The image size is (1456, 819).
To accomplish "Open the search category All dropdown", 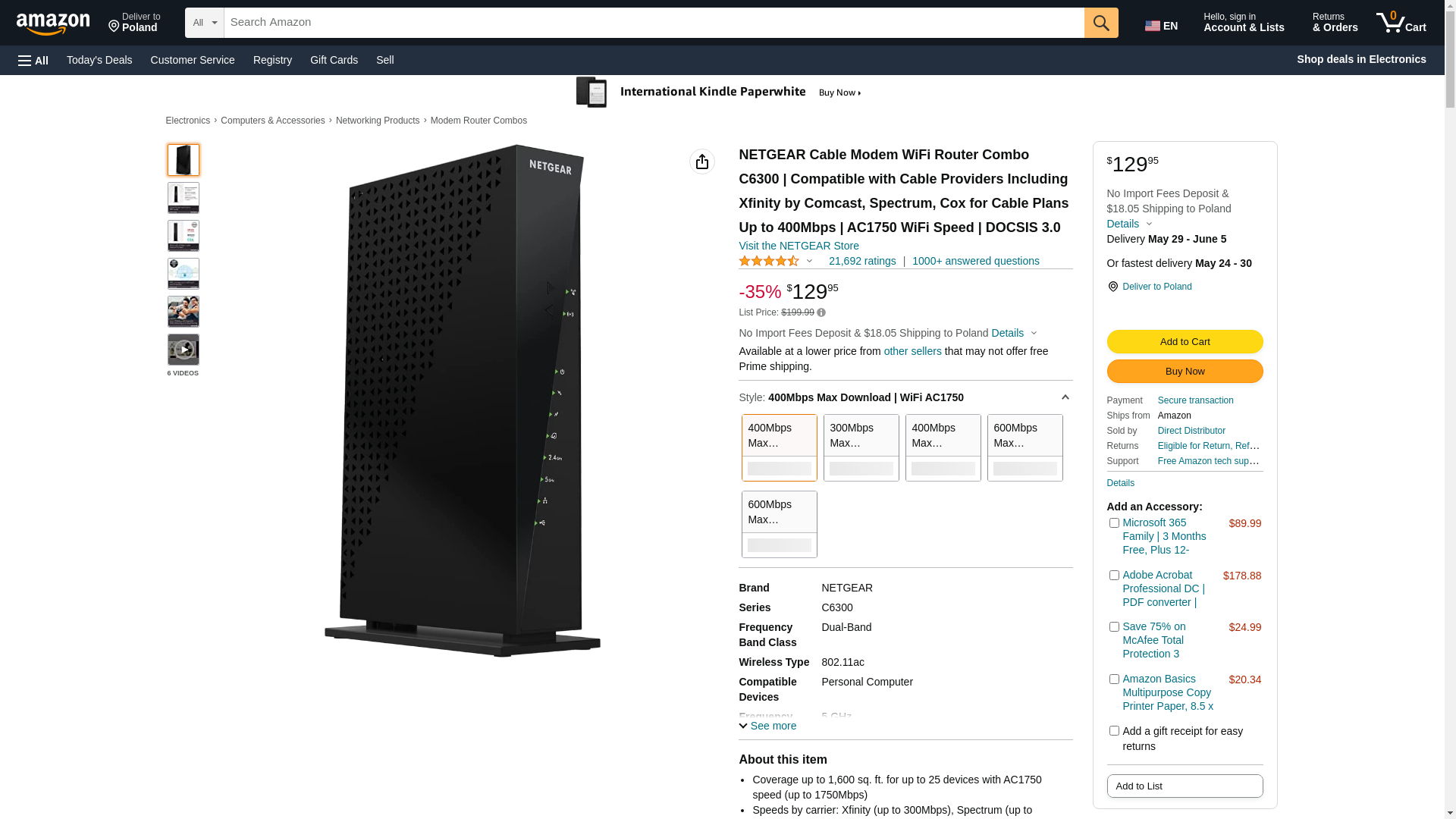I will click(205, 23).
